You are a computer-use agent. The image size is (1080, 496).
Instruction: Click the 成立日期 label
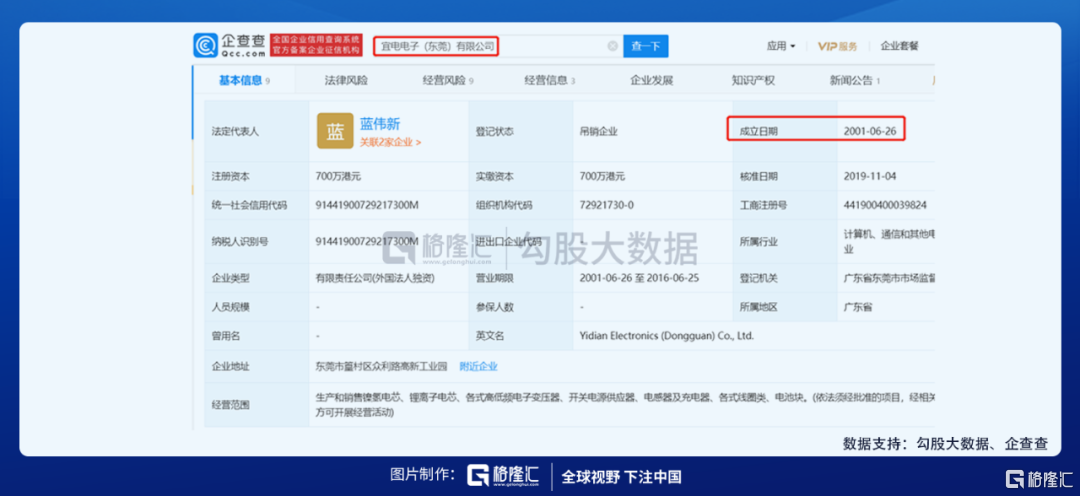click(758, 130)
